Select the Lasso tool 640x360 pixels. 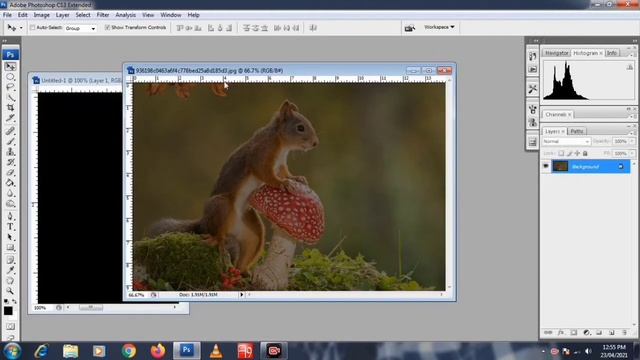click(x=10, y=87)
